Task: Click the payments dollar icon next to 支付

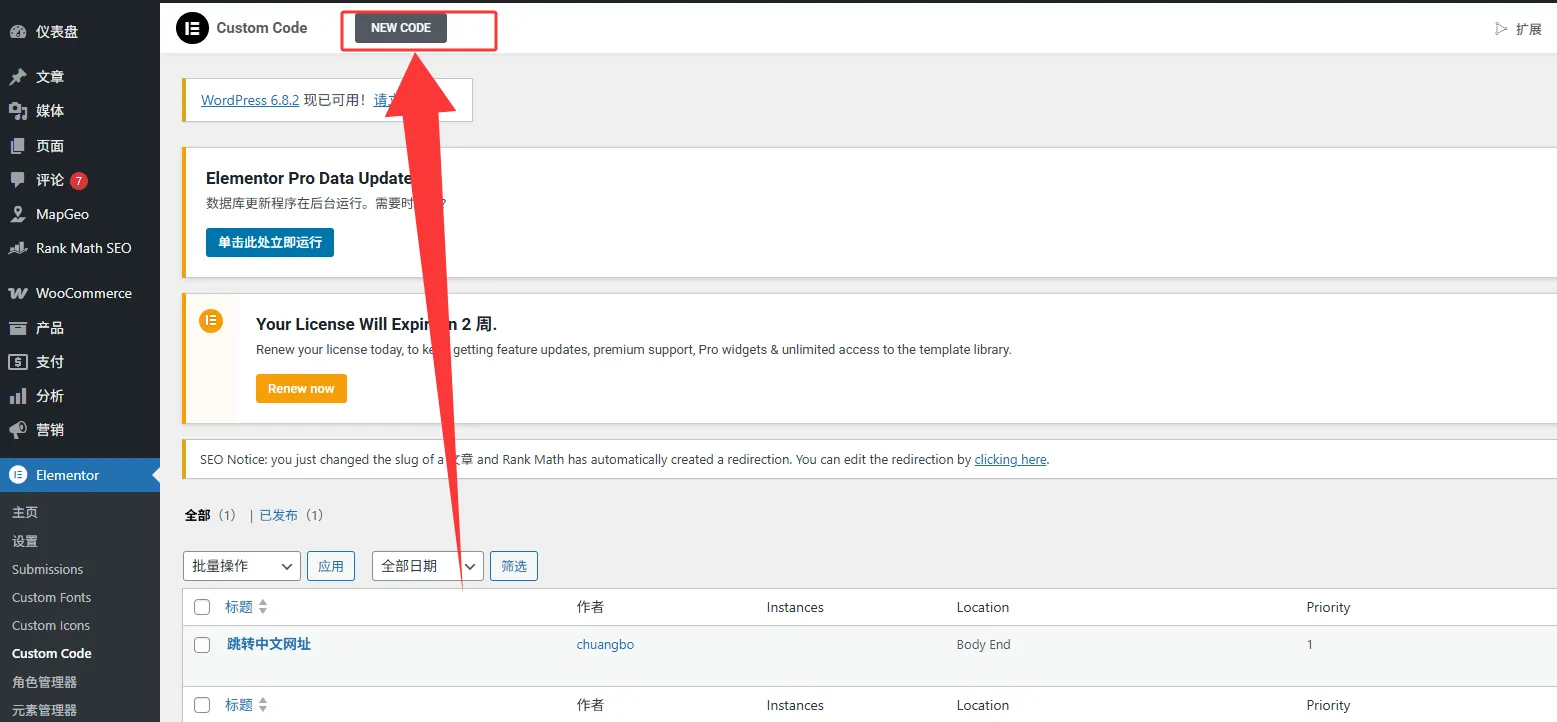Action: coord(18,362)
